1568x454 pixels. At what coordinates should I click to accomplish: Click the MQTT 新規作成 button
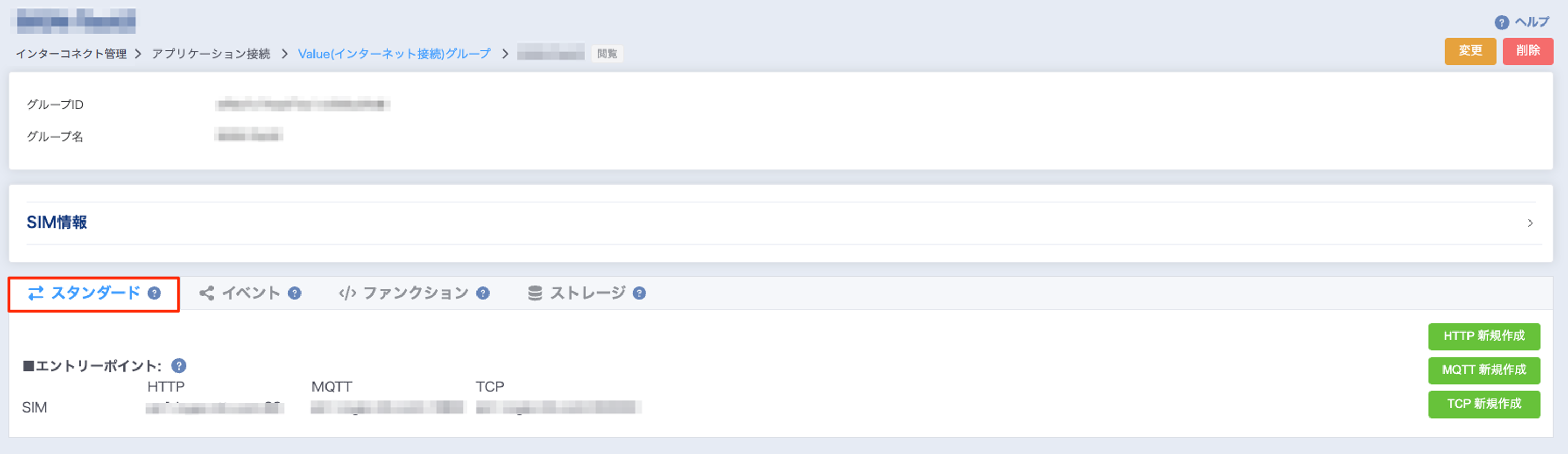coord(1484,370)
